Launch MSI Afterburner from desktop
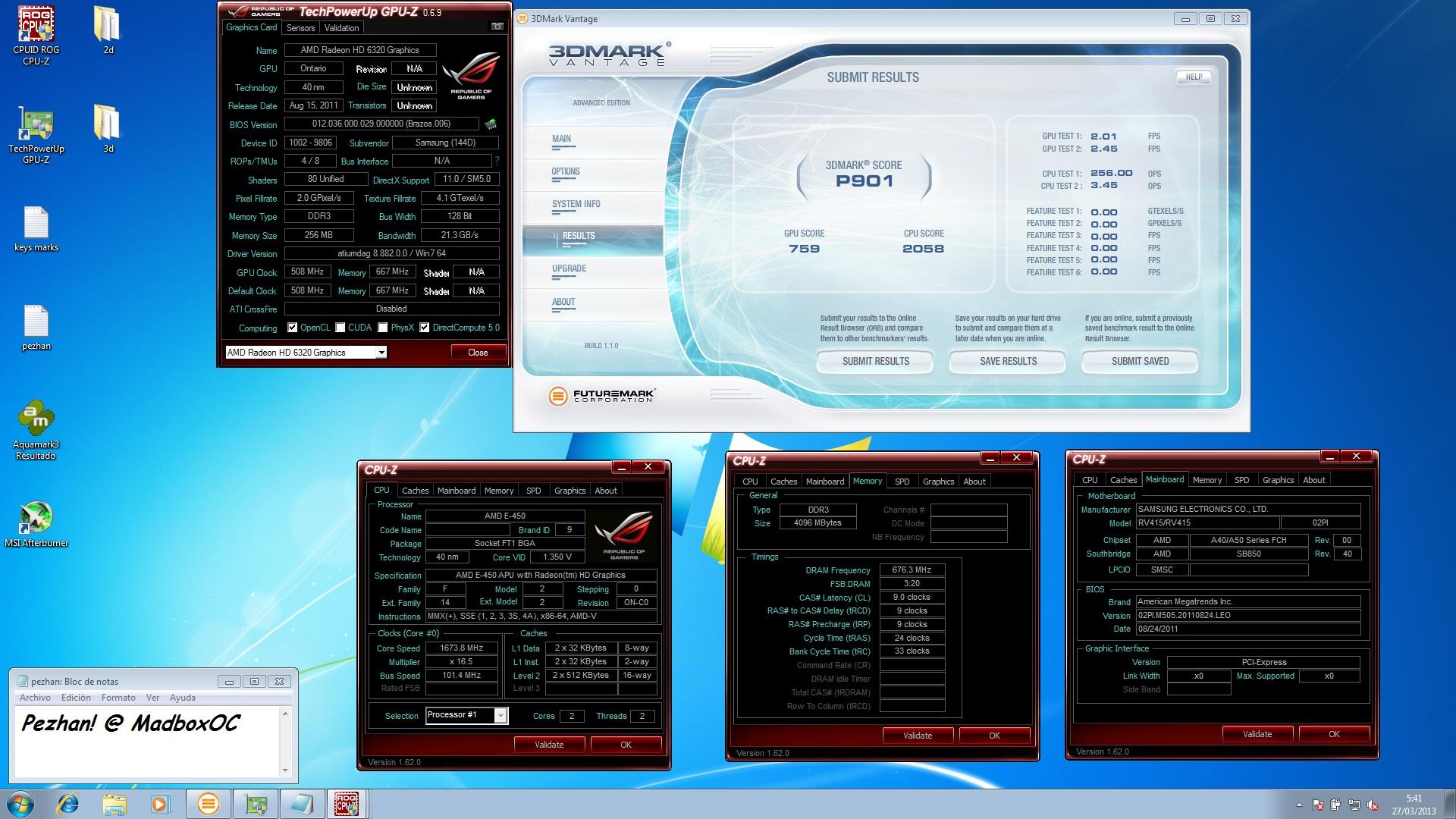Viewport: 1456px width, 819px height. tap(36, 525)
